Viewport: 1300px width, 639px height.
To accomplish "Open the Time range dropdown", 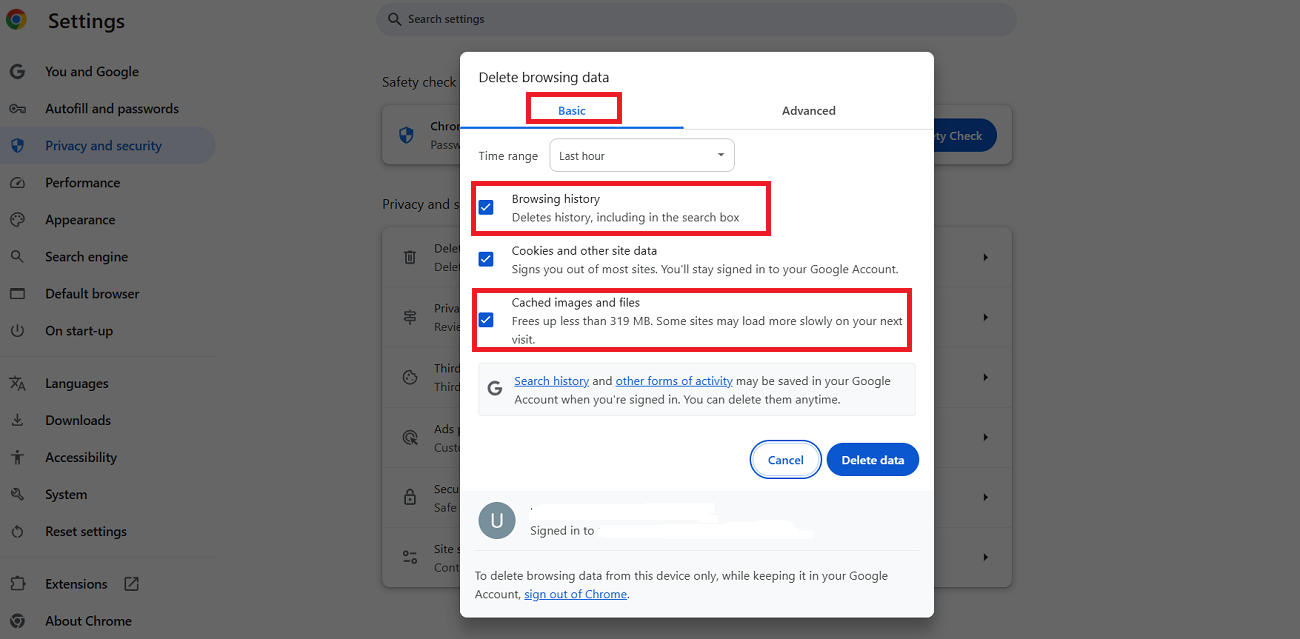I will pos(641,155).
